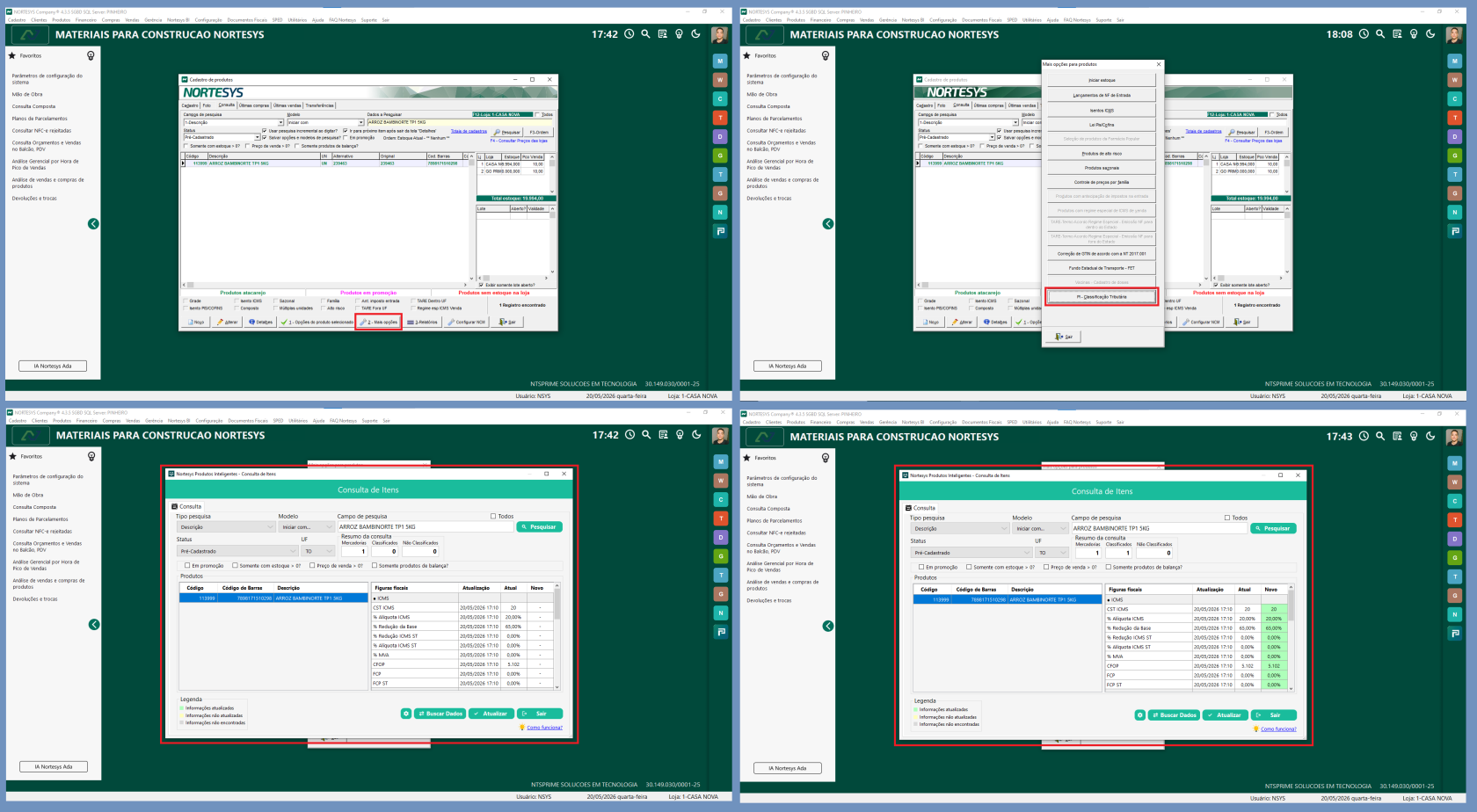This screenshot has width=1477, height=812.
Task: Tick Todos checkbox in 17:43 Consulta de Itens
Action: point(1227,518)
